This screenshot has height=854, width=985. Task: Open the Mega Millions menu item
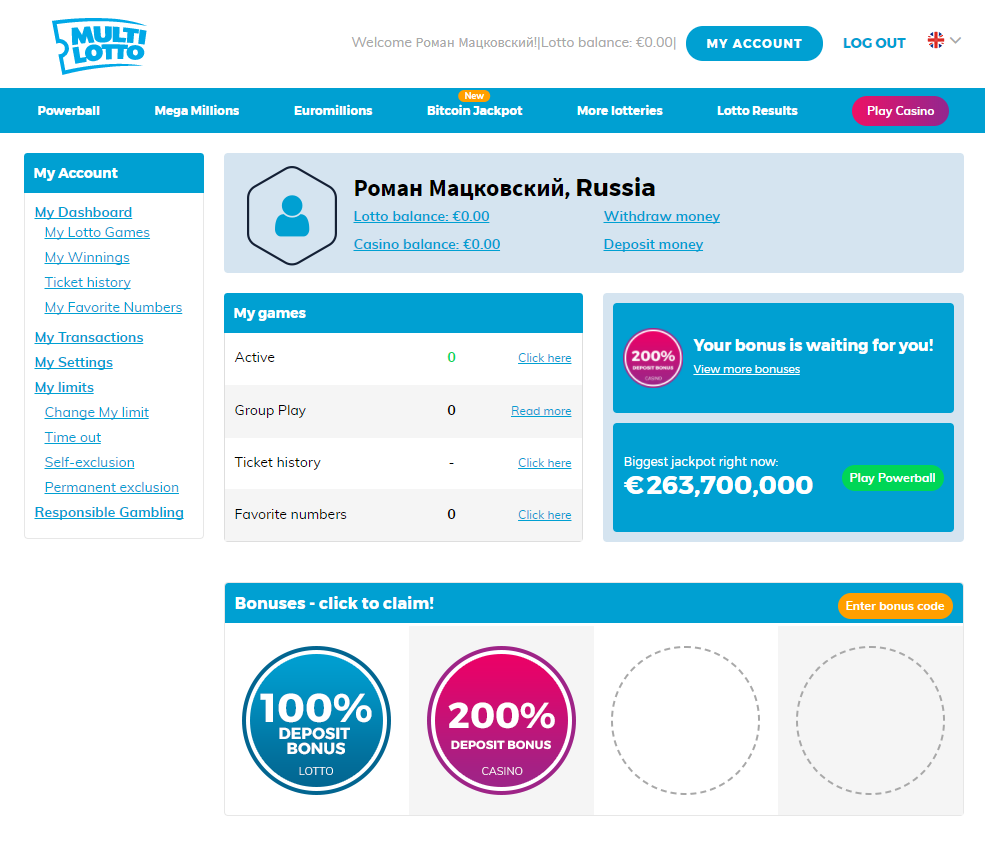[x=197, y=111]
